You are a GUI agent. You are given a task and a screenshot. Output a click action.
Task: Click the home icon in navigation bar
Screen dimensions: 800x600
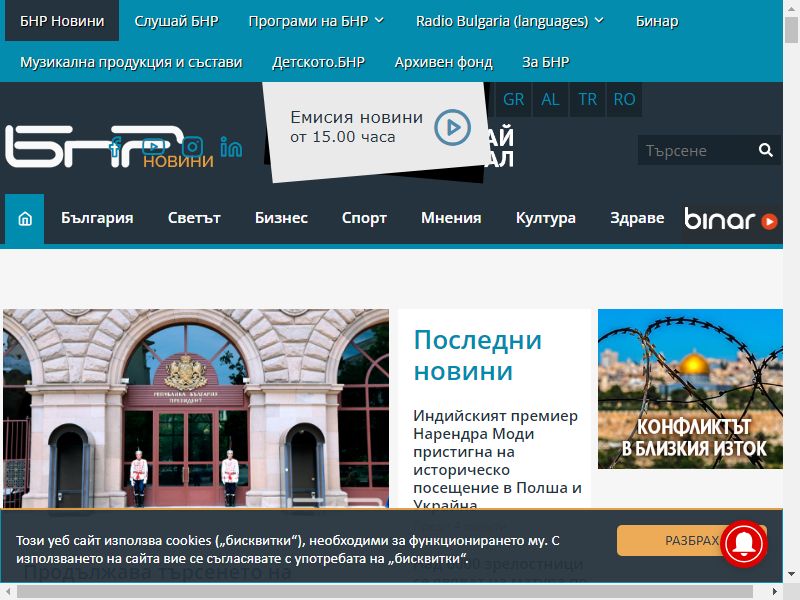[24, 219]
